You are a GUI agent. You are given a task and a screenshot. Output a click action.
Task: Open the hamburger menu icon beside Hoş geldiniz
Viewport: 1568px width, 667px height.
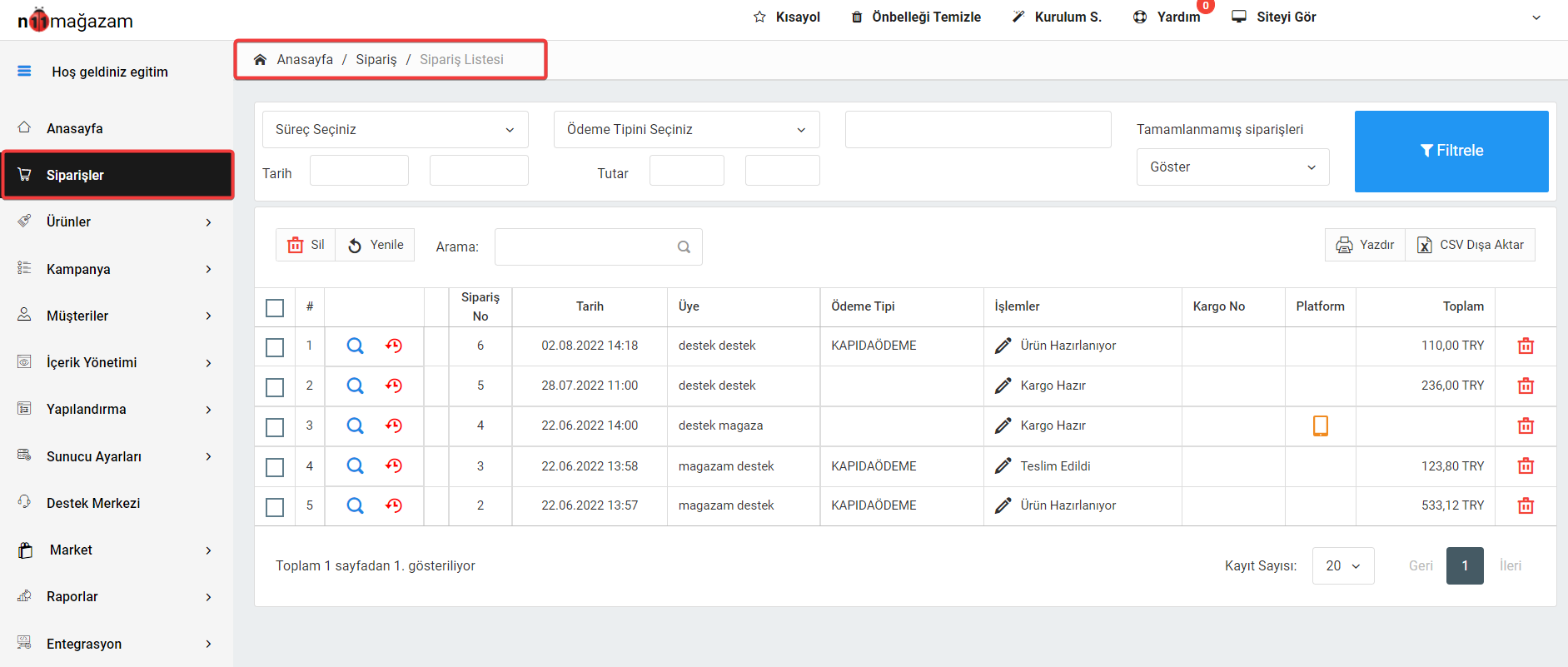pos(24,71)
